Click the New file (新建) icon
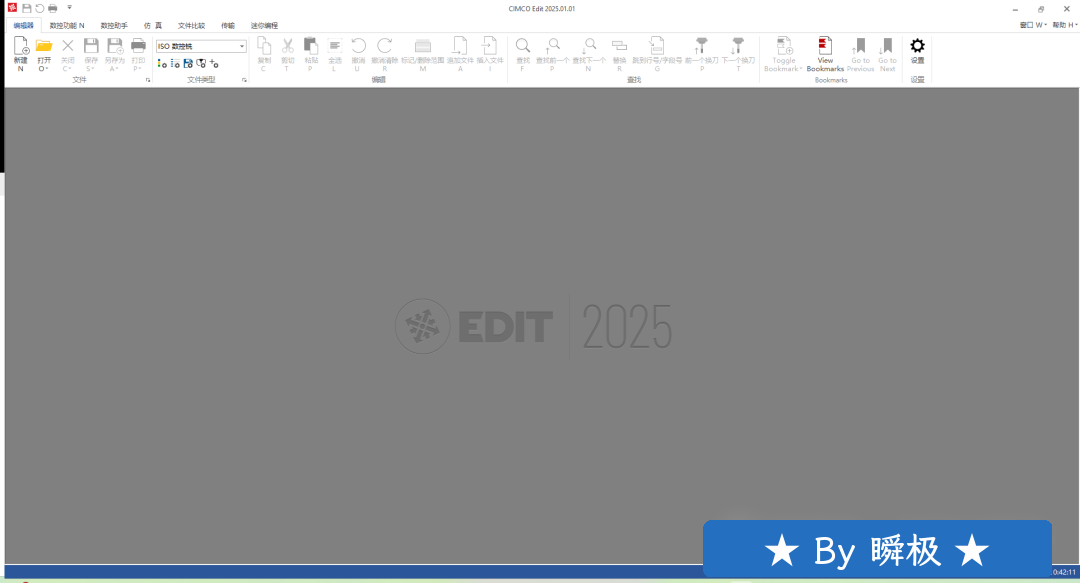Image resolution: width=1080 pixels, height=583 pixels. 20,47
